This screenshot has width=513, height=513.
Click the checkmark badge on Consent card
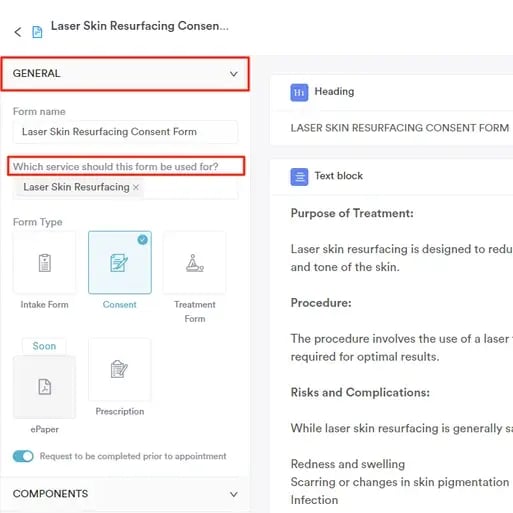(143, 239)
